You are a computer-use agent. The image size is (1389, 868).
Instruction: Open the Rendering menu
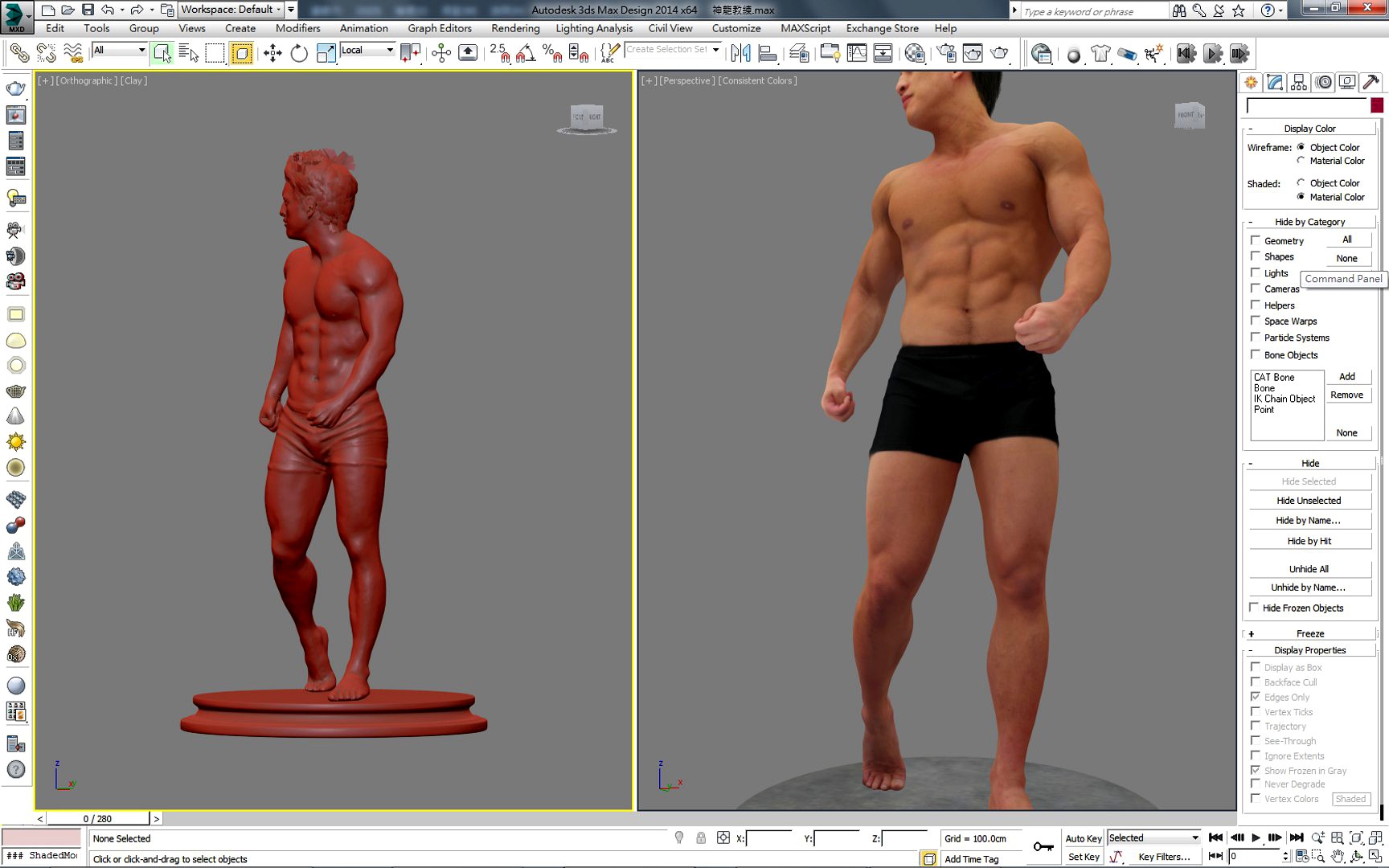tap(515, 28)
